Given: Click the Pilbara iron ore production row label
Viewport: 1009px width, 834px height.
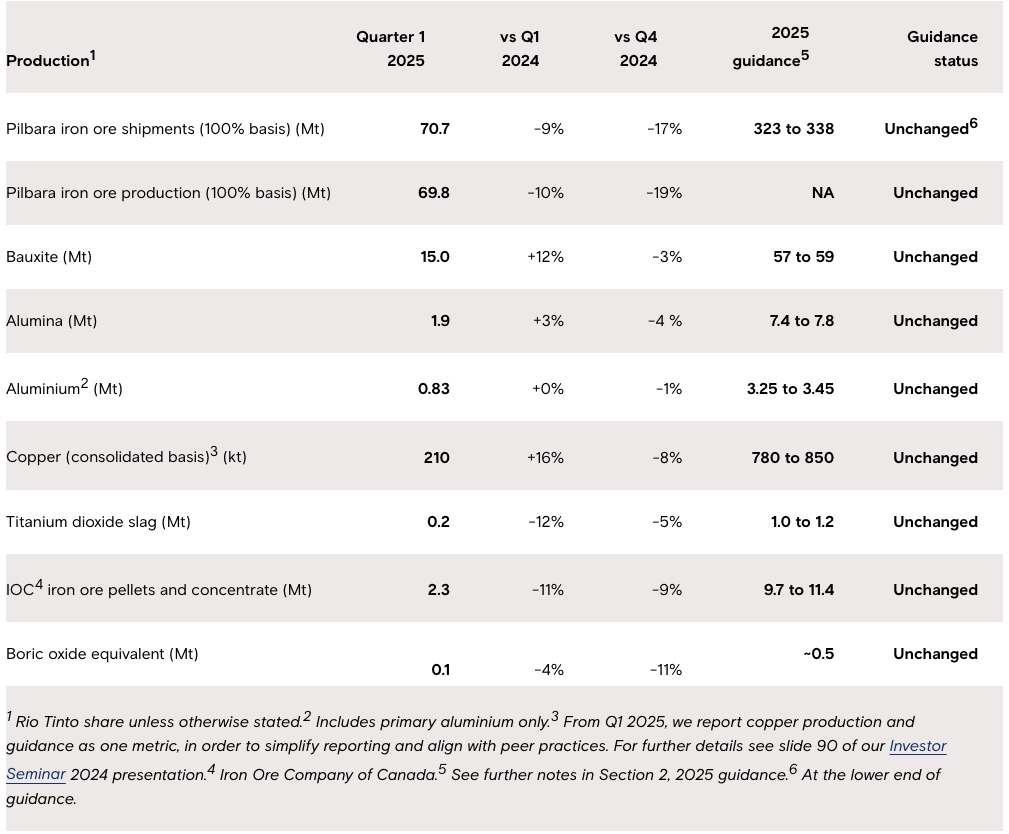Looking at the screenshot, I should [x=168, y=193].
